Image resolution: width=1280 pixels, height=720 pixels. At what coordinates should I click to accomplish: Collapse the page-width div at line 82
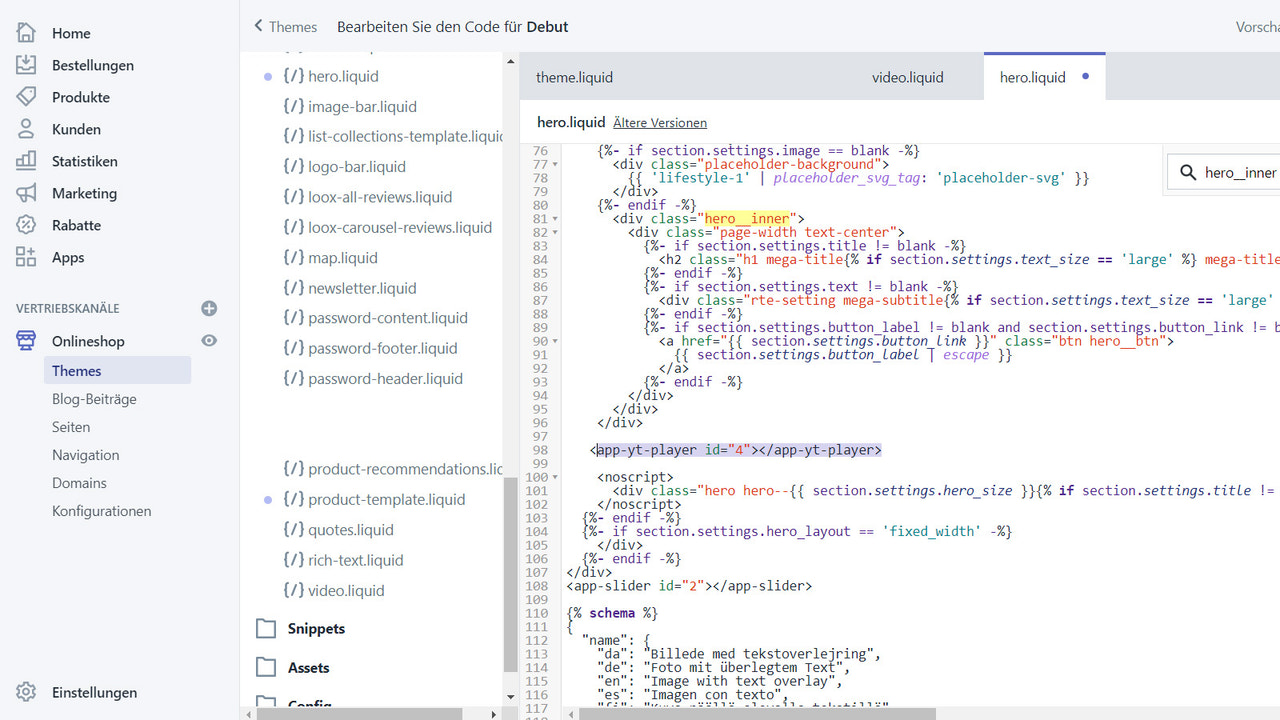554,233
